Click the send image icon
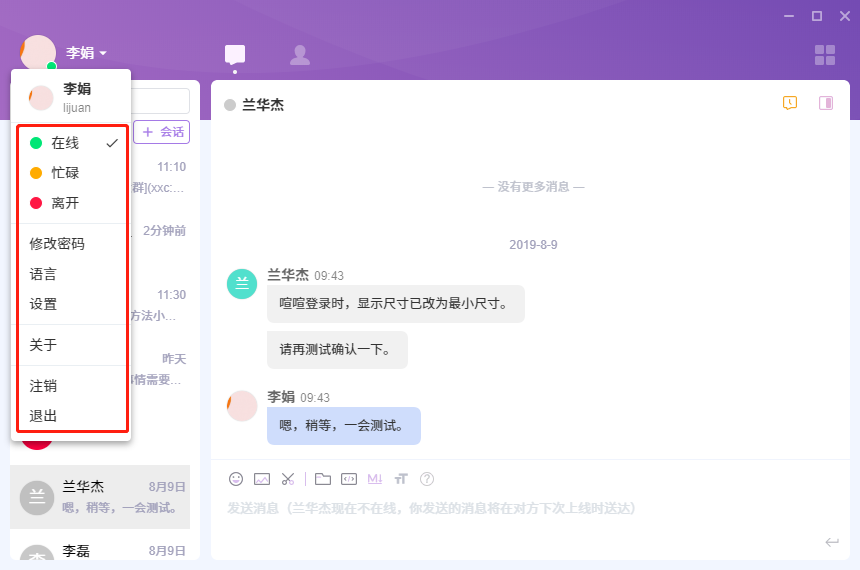Screen dimensions: 860x570 pyautogui.click(x=262, y=479)
